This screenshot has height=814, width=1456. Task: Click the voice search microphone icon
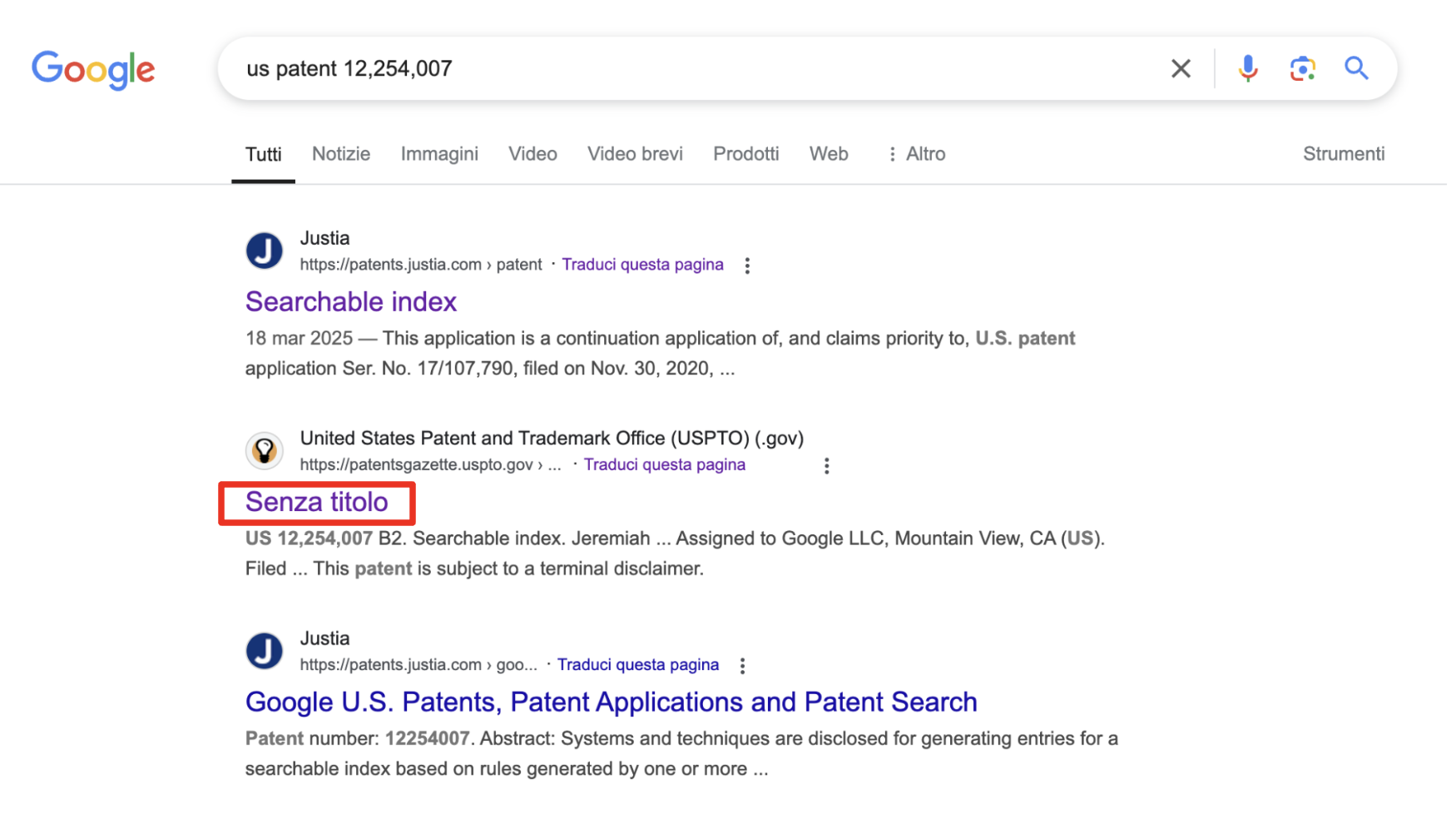[x=1247, y=68]
